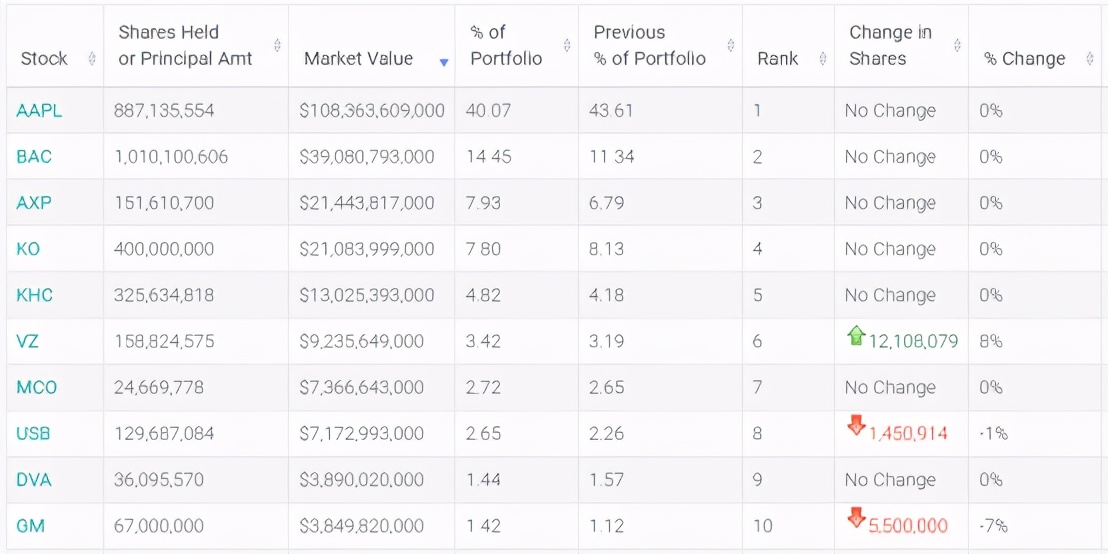Click the red down arrow in GM row
Screen dimensions: 1108x554
point(856,518)
